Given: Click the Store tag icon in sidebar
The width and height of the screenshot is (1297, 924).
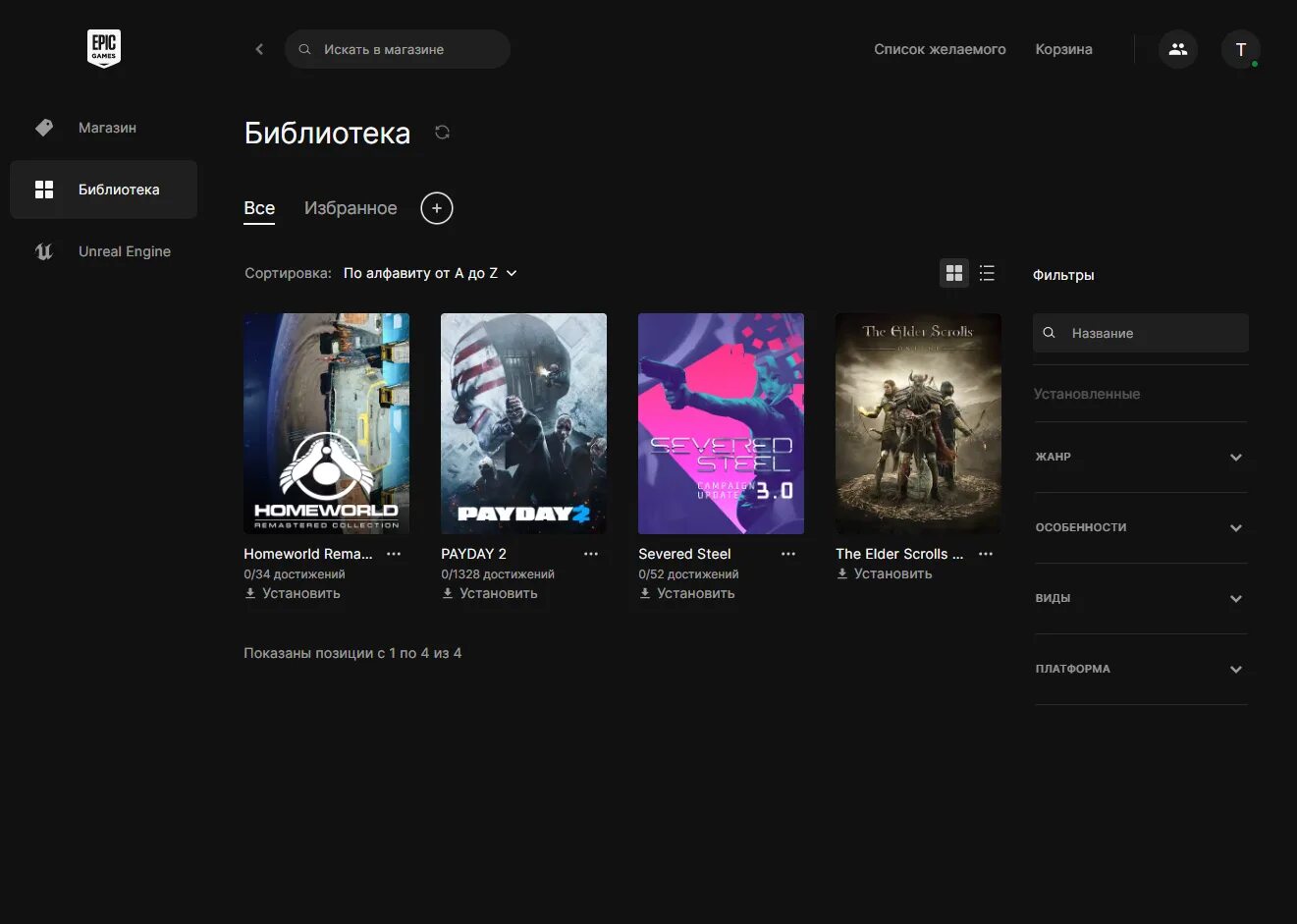Looking at the screenshot, I should tap(44, 128).
